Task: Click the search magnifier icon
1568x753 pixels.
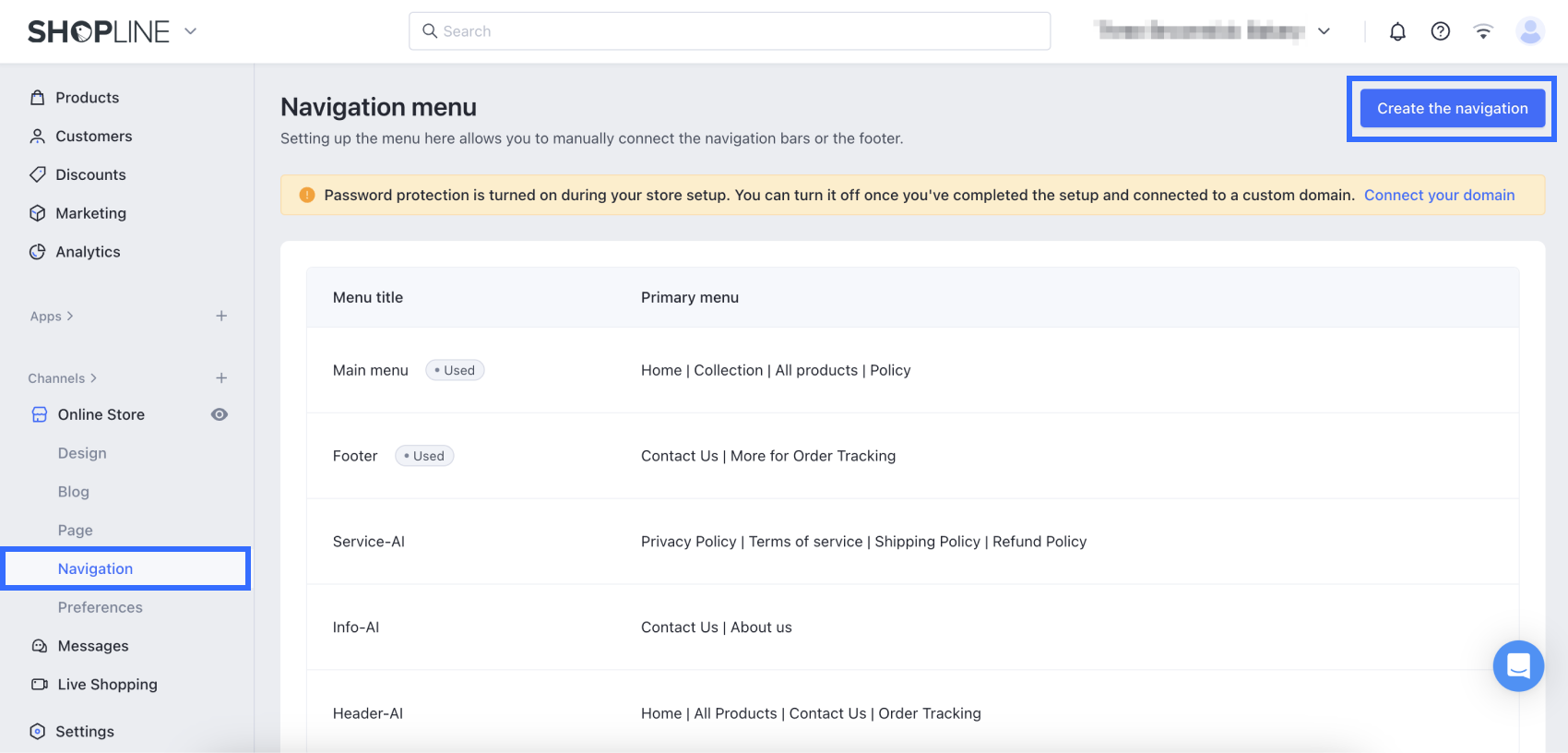Action: click(x=430, y=31)
